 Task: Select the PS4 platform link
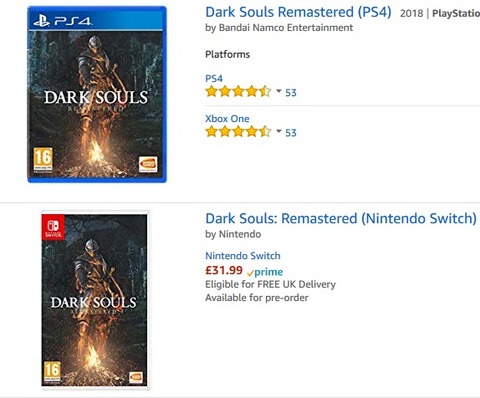(214, 79)
